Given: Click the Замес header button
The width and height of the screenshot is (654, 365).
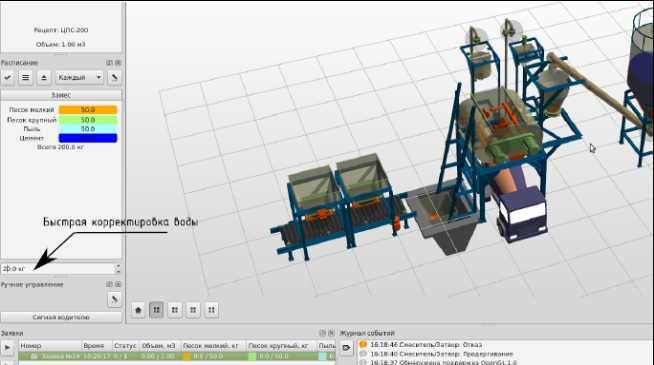Looking at the screenshot, I should [x=61, y=95].
